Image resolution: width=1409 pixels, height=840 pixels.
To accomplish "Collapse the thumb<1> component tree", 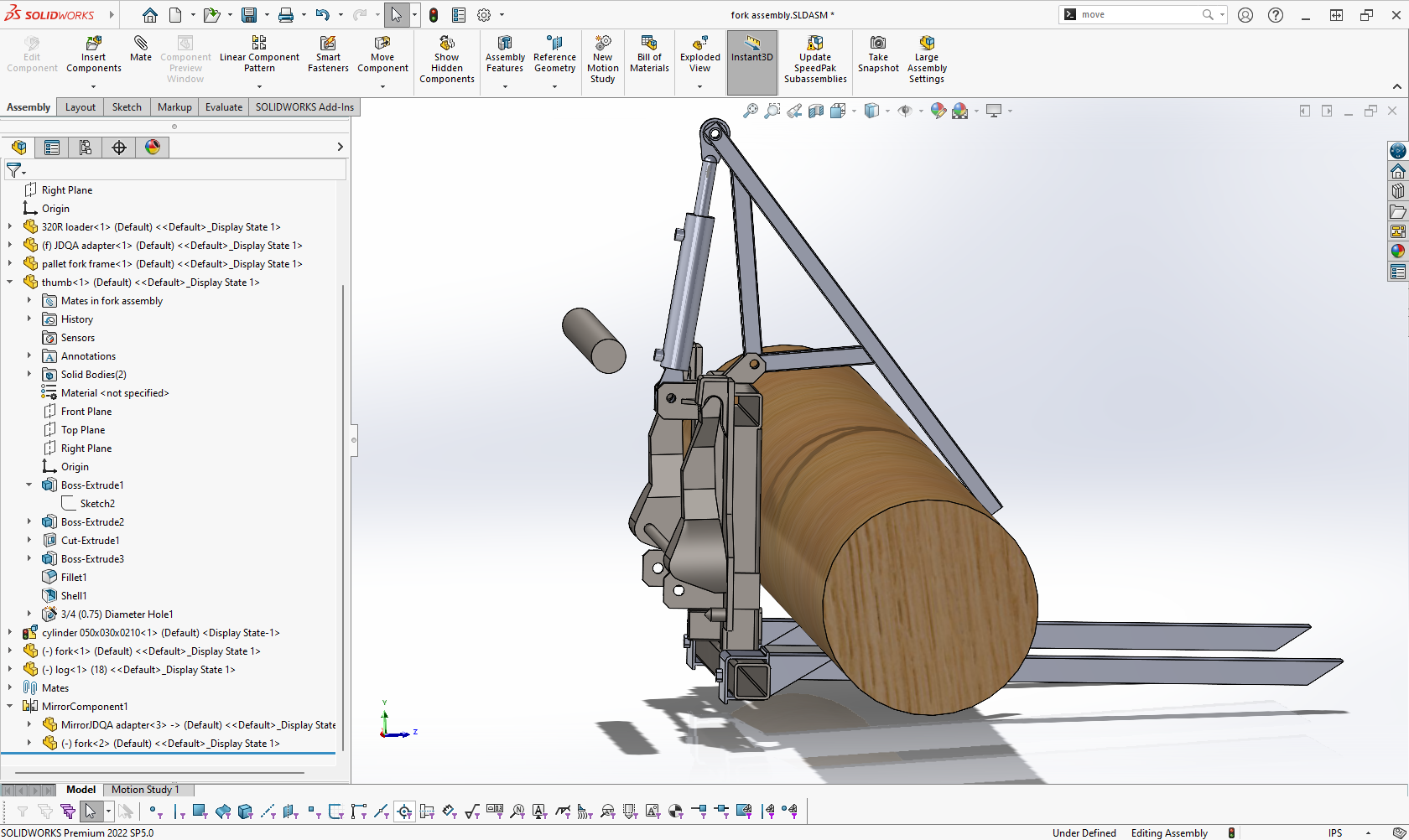I will coord(10,283).
